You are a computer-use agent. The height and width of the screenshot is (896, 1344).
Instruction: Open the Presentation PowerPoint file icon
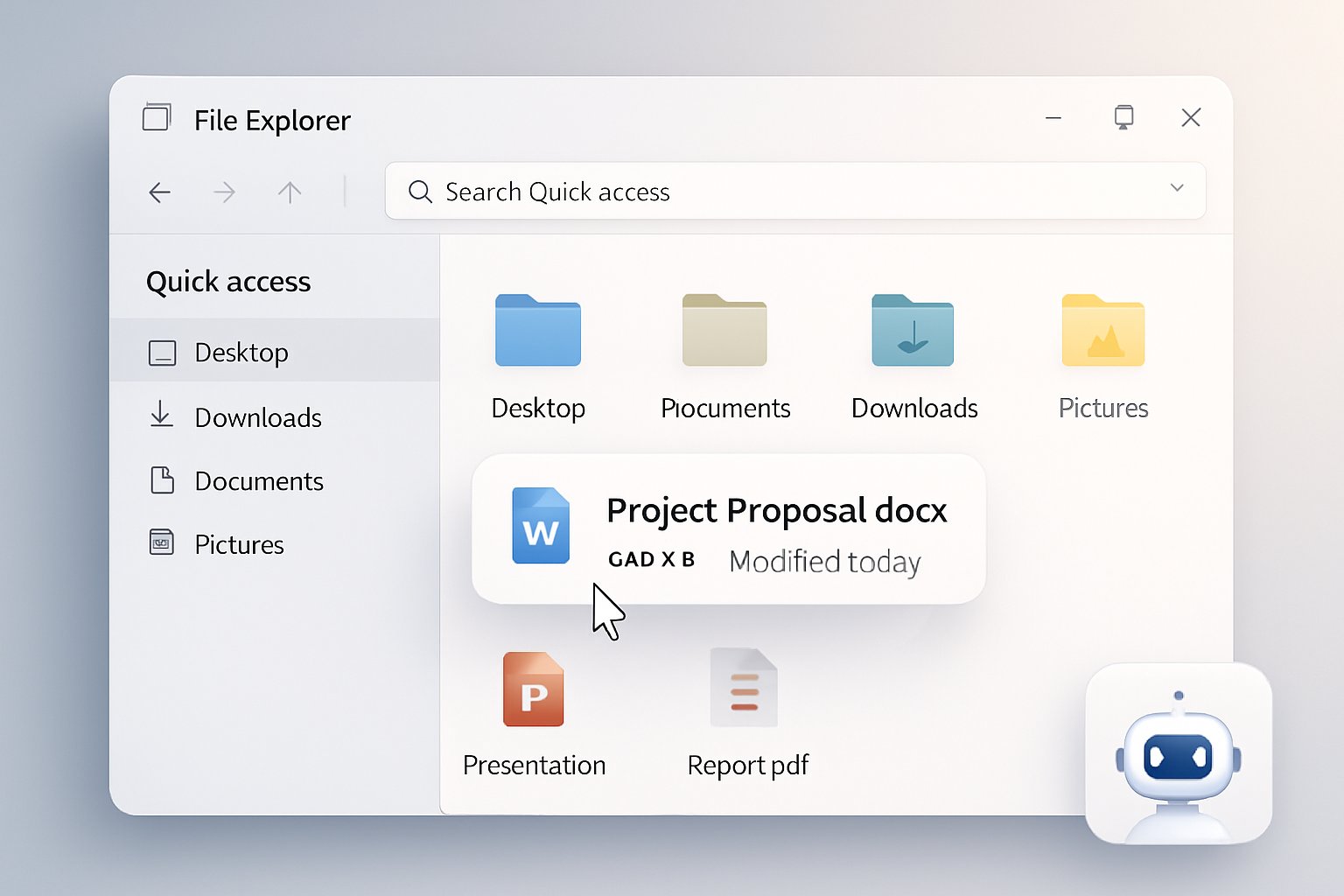tap(533, 689)
